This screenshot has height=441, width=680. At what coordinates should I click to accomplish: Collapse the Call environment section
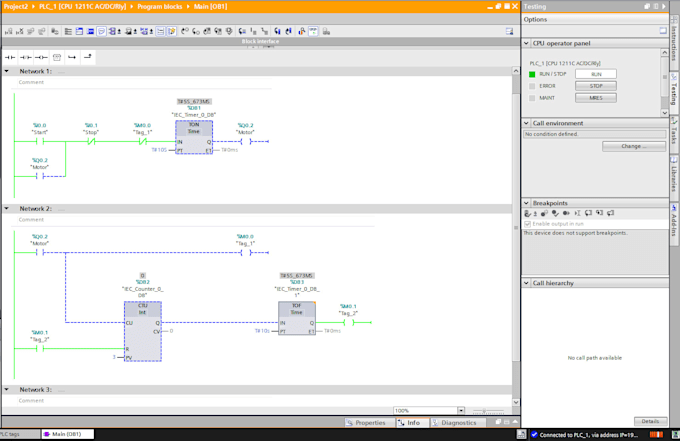[x=526, y=123]
